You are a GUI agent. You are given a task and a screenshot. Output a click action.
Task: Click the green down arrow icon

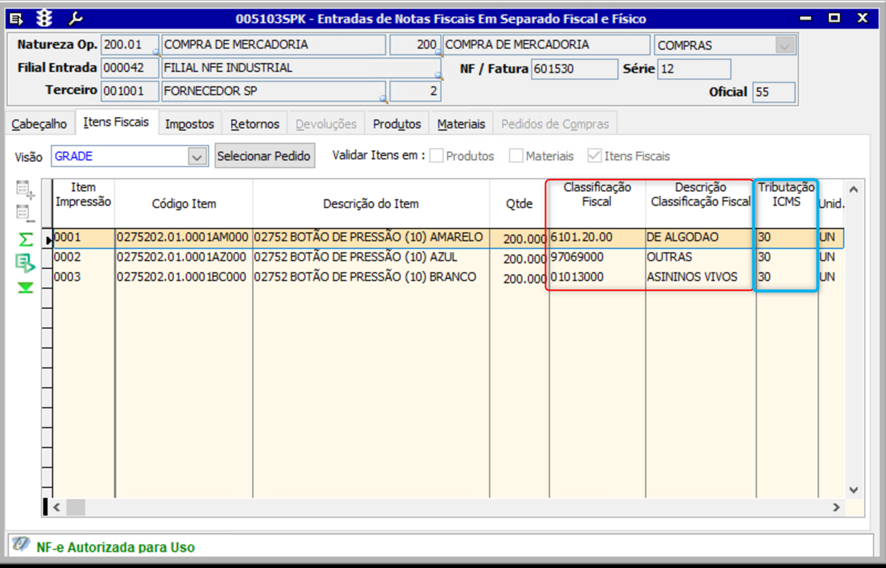[x=25, y=288]
